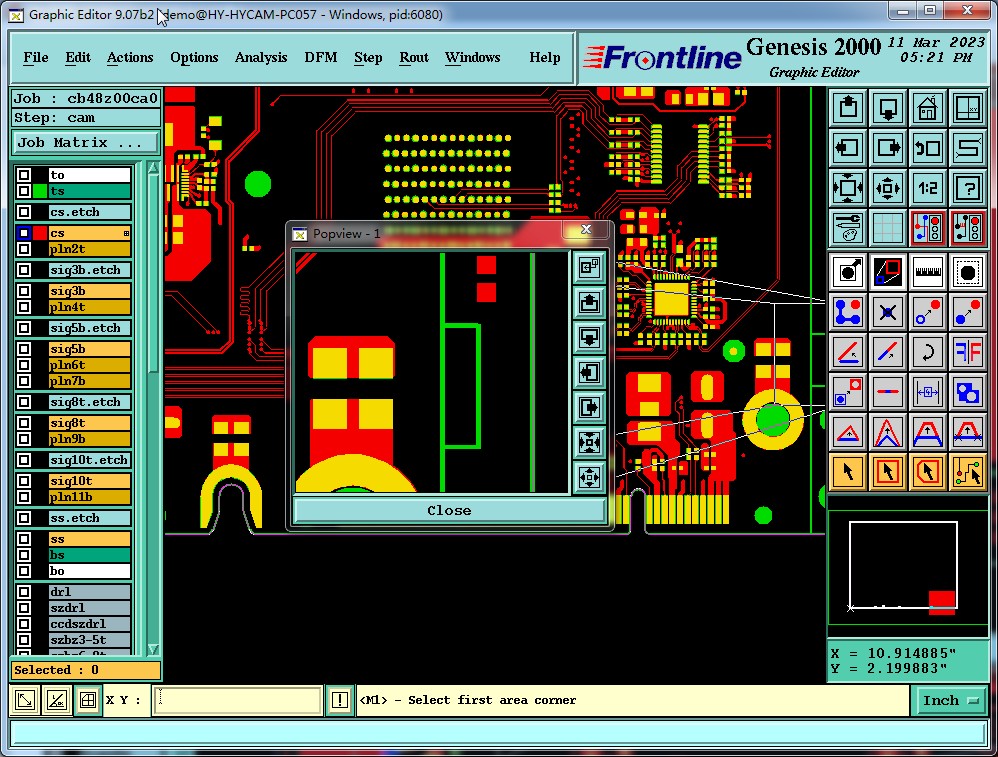Image resolution: width=998 pixels, height=757 pixels.
Task: Open the Inch units dropdown
Action: (x=950, y=700)
